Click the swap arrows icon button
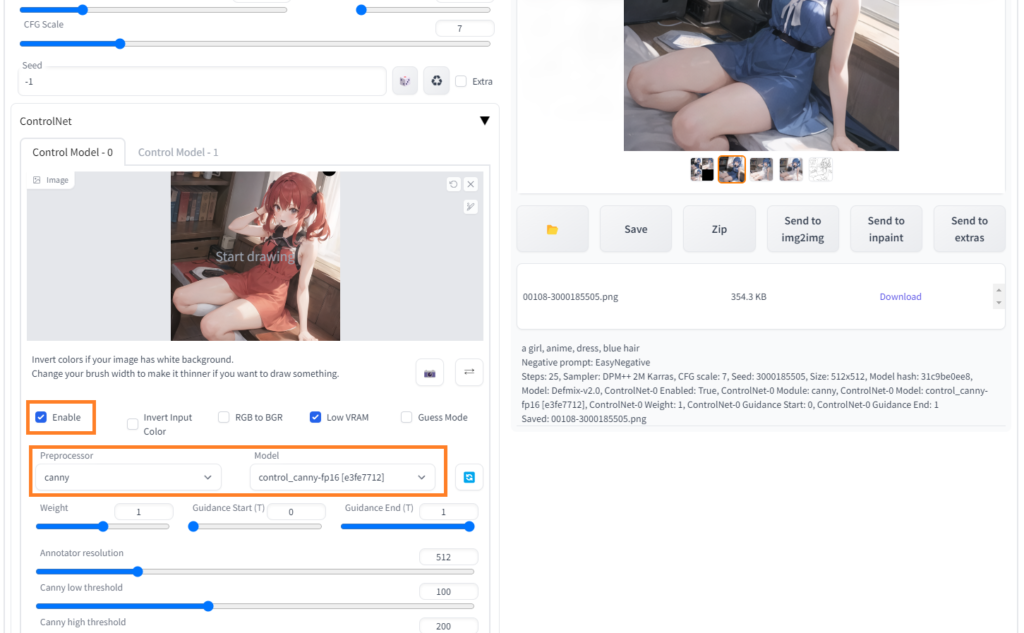 [469, 372]
